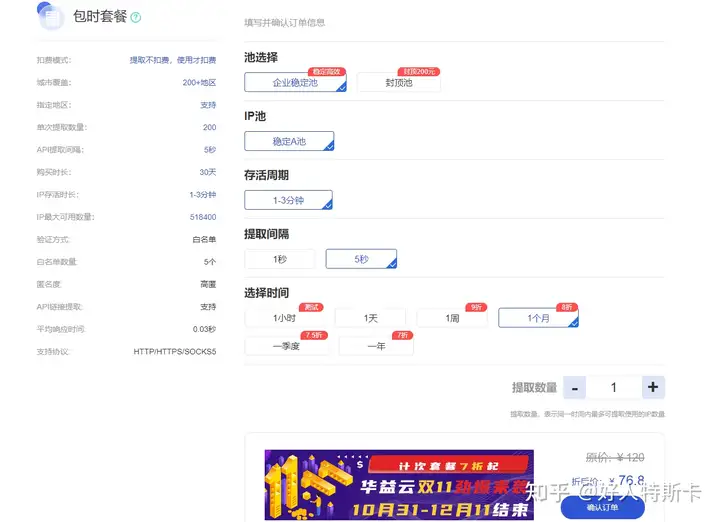Click the 5个 whitelist count value

point(210,262)
